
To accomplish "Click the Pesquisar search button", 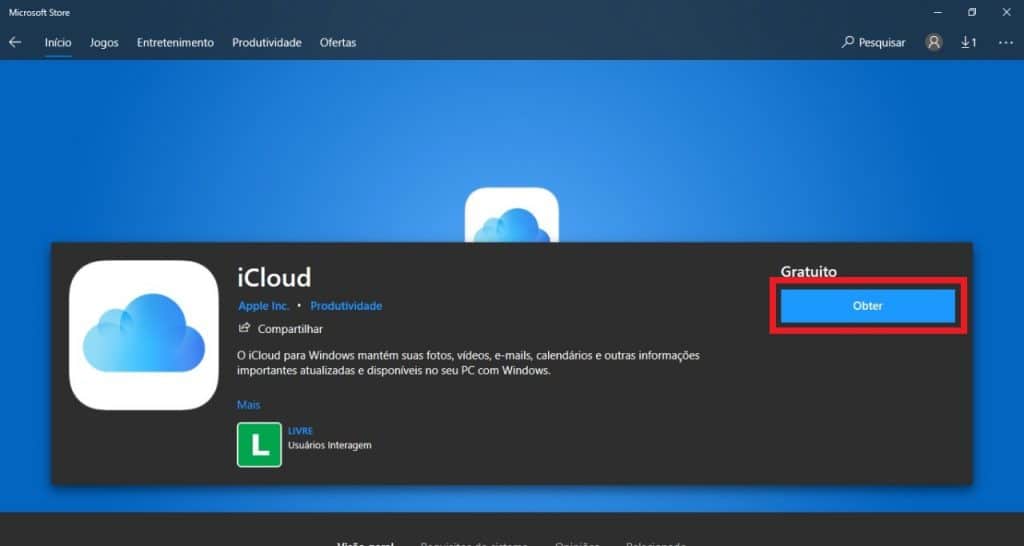I will click(x=873, y=42).
